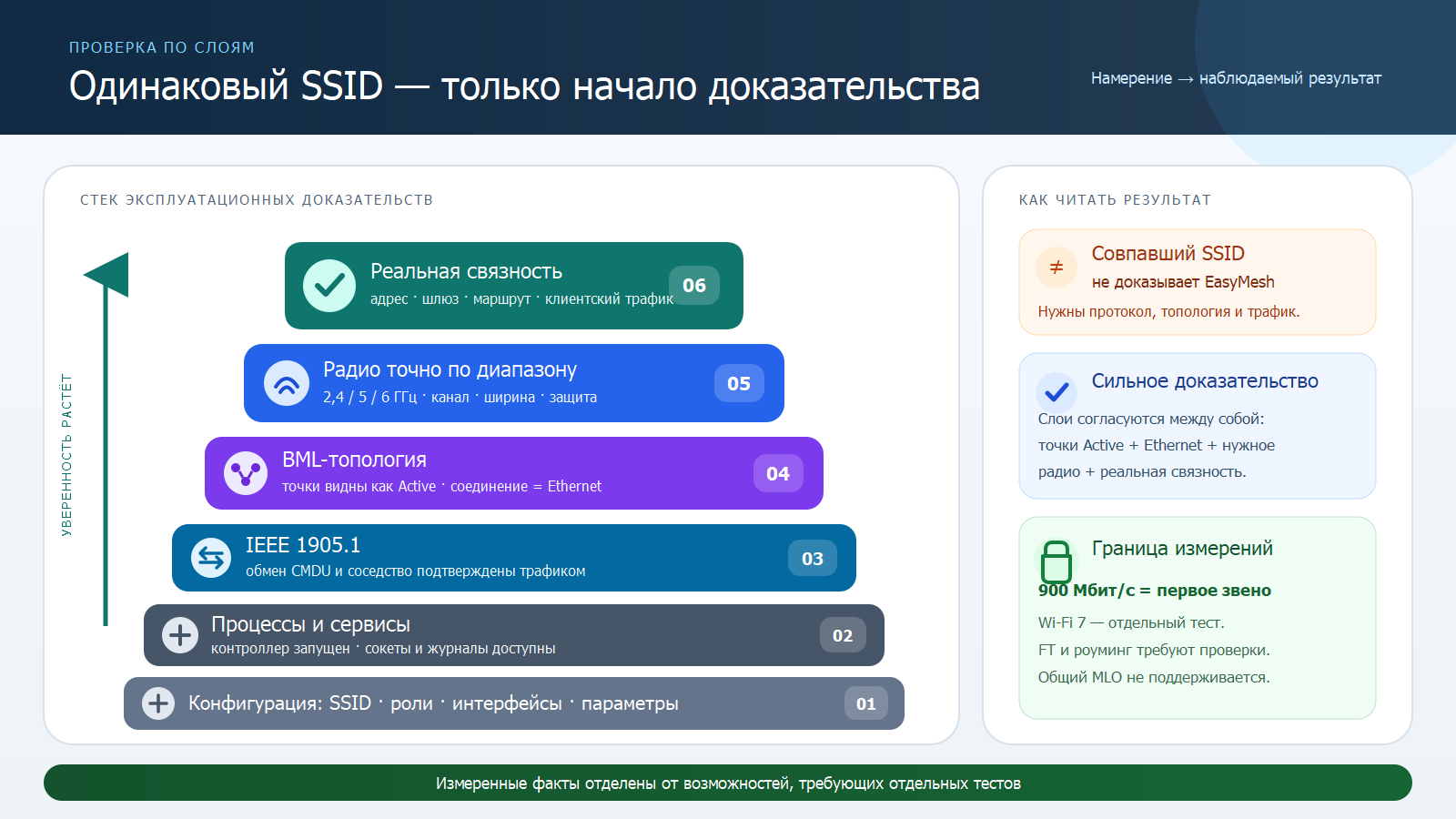Click the Граница измерений heading

click(x=1182, y=549)
